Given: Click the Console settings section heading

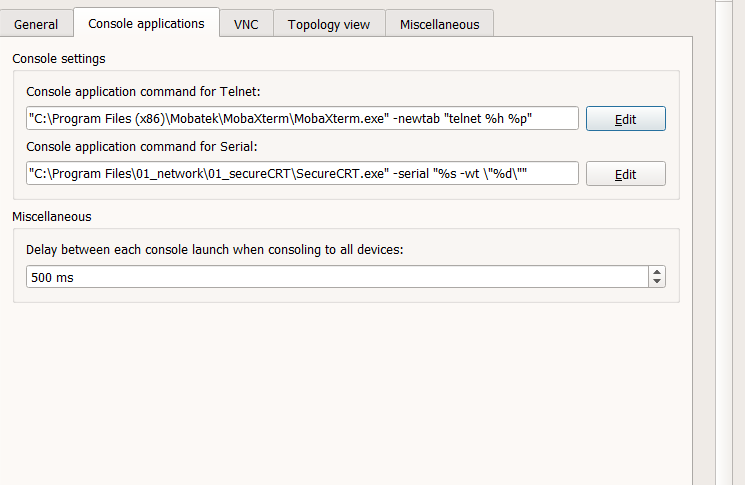Looking at the screenshot, I should pos(59,59).
